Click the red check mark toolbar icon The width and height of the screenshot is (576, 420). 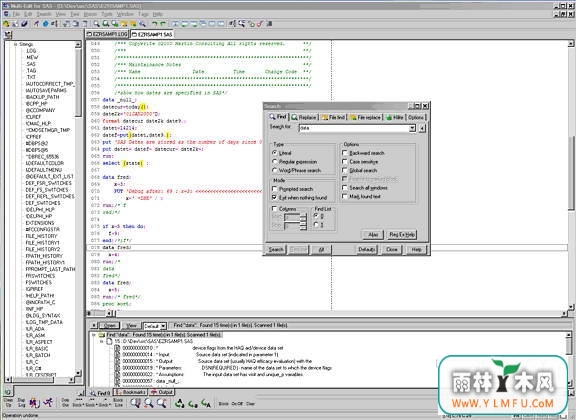pyautogui.click(x=260, y=24)
